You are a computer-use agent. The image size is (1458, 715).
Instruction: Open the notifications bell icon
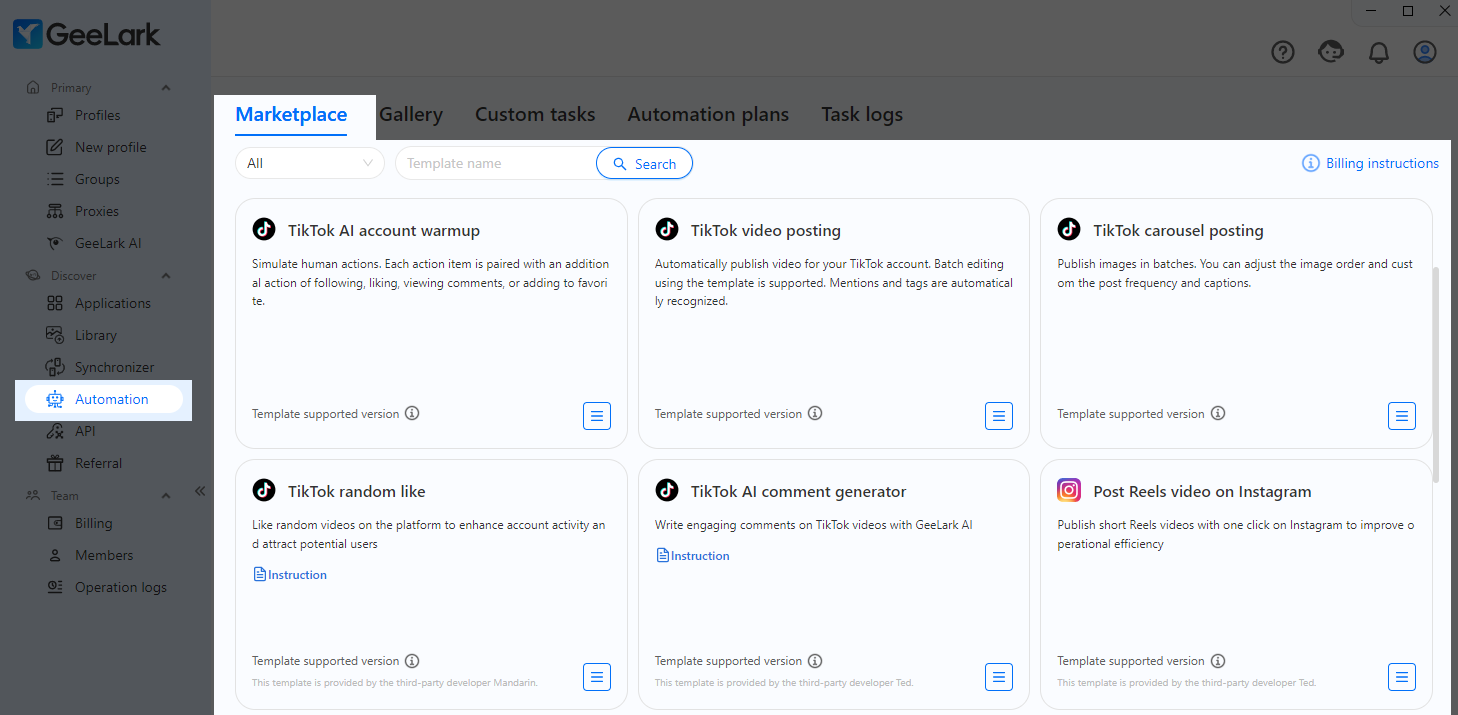pyautogui.click(x=1379, y=52)
